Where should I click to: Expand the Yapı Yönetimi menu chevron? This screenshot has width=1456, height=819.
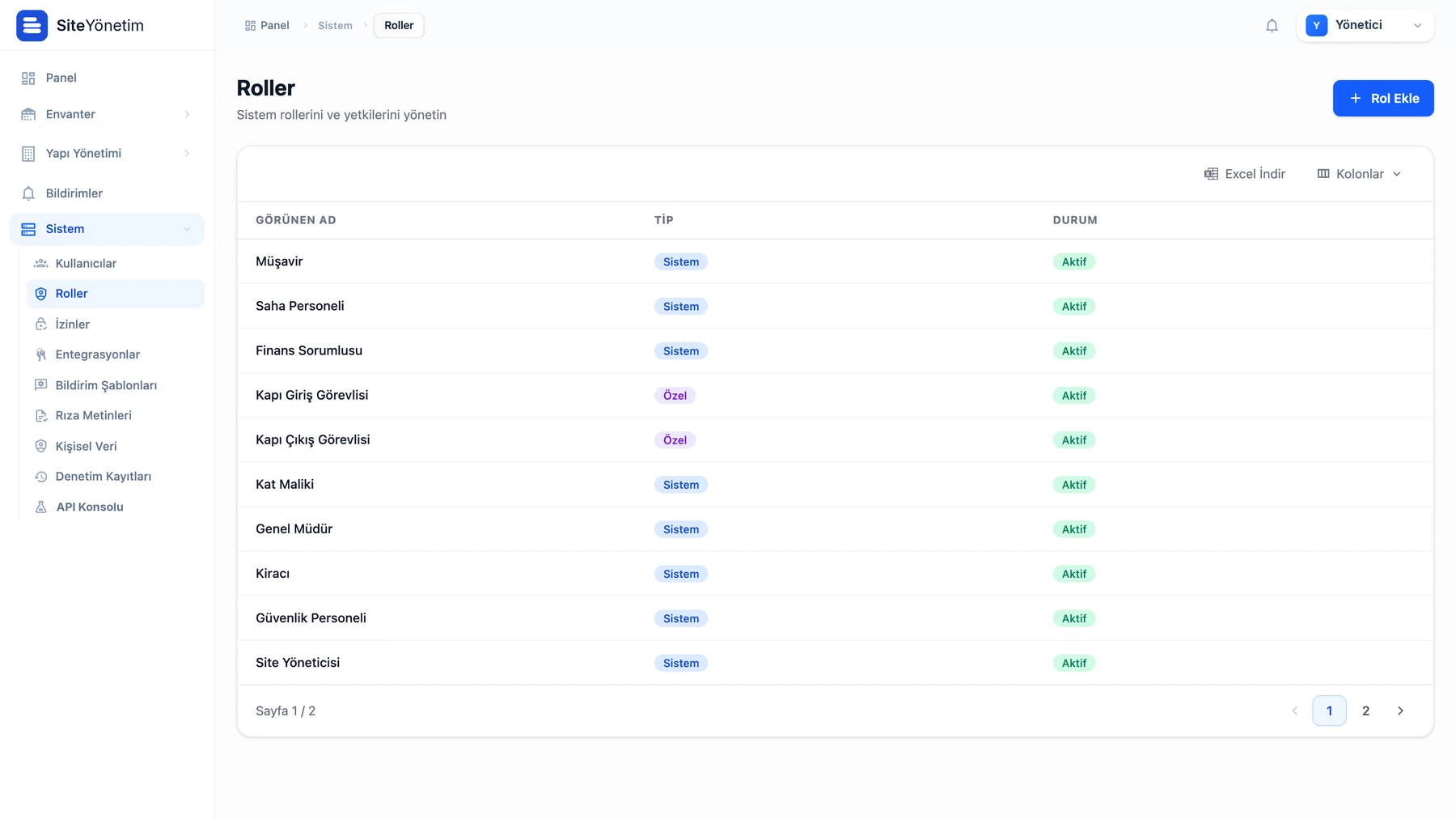187,154
